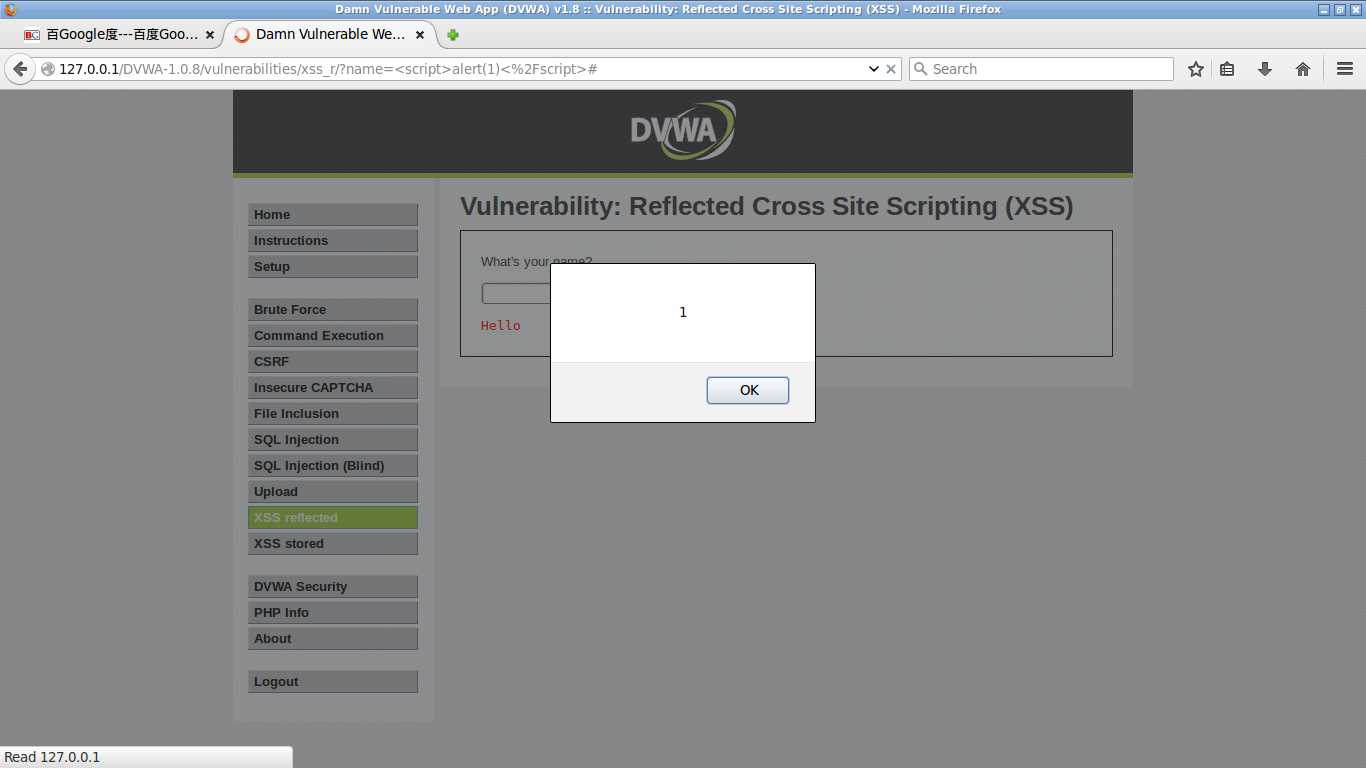
Task: Go to the Home page icon
Action: (x=1302, y=69)
